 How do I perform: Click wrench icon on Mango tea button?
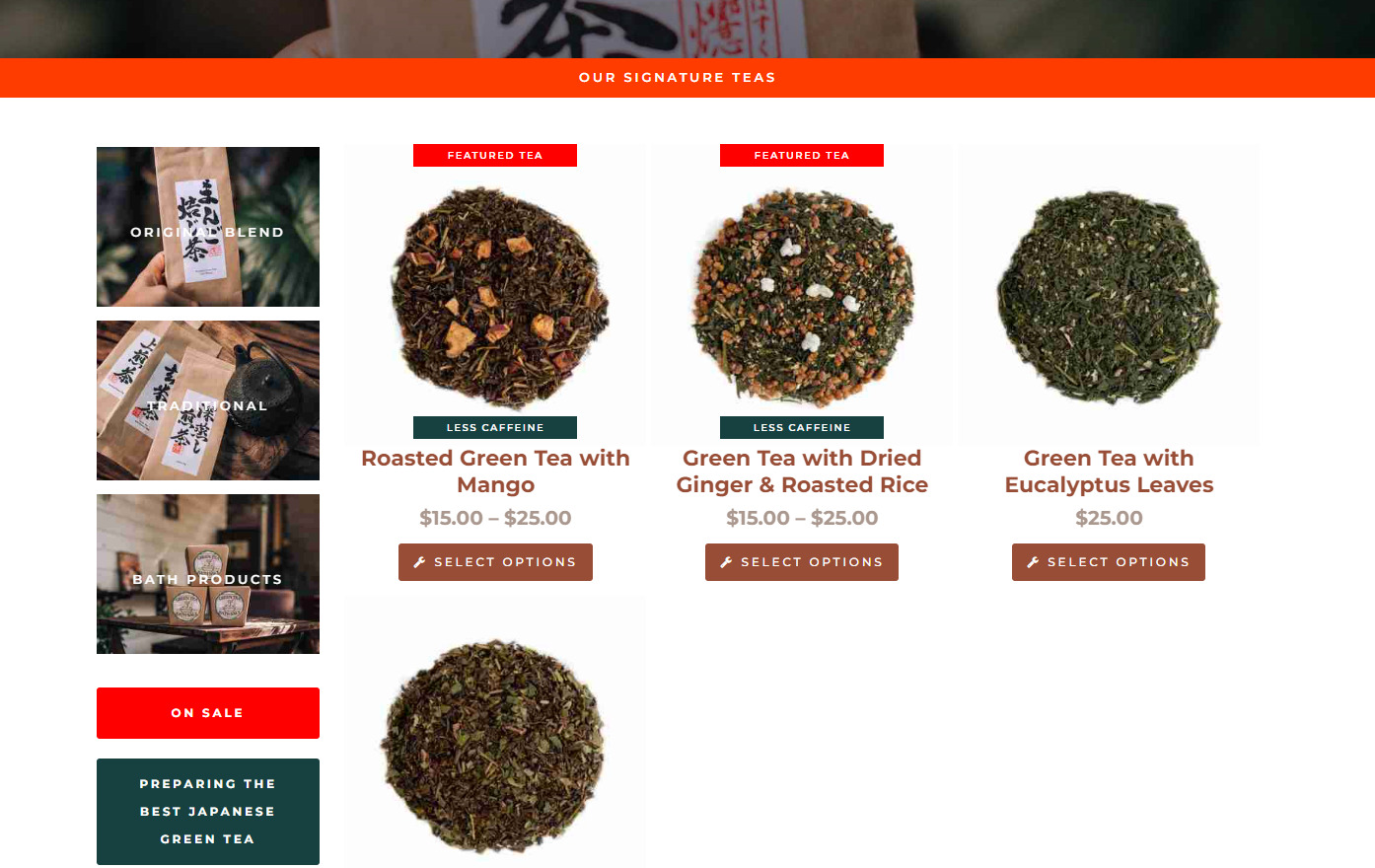pyautogui.click(x=419, y=562)
